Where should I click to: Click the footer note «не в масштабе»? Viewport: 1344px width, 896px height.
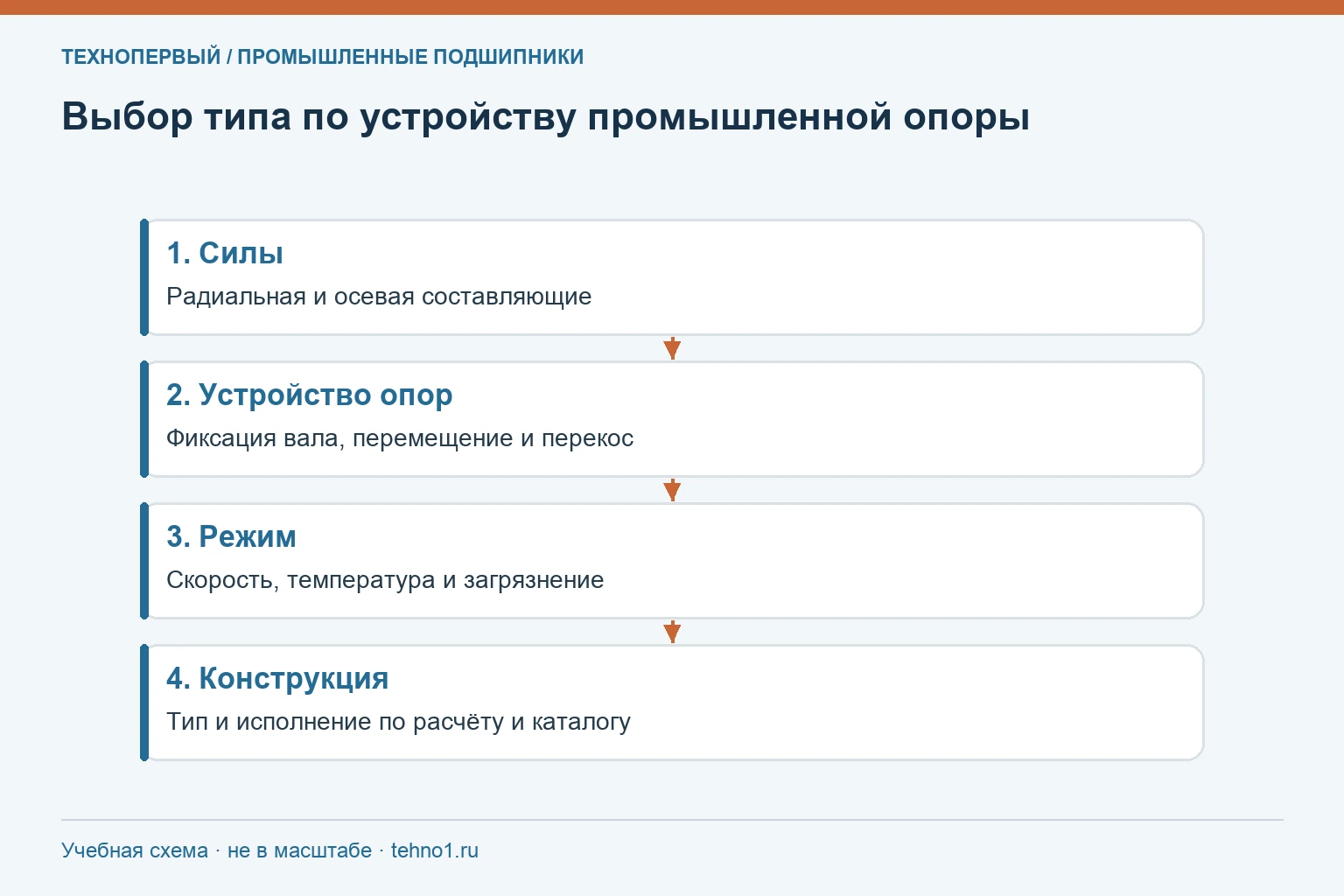299,850
